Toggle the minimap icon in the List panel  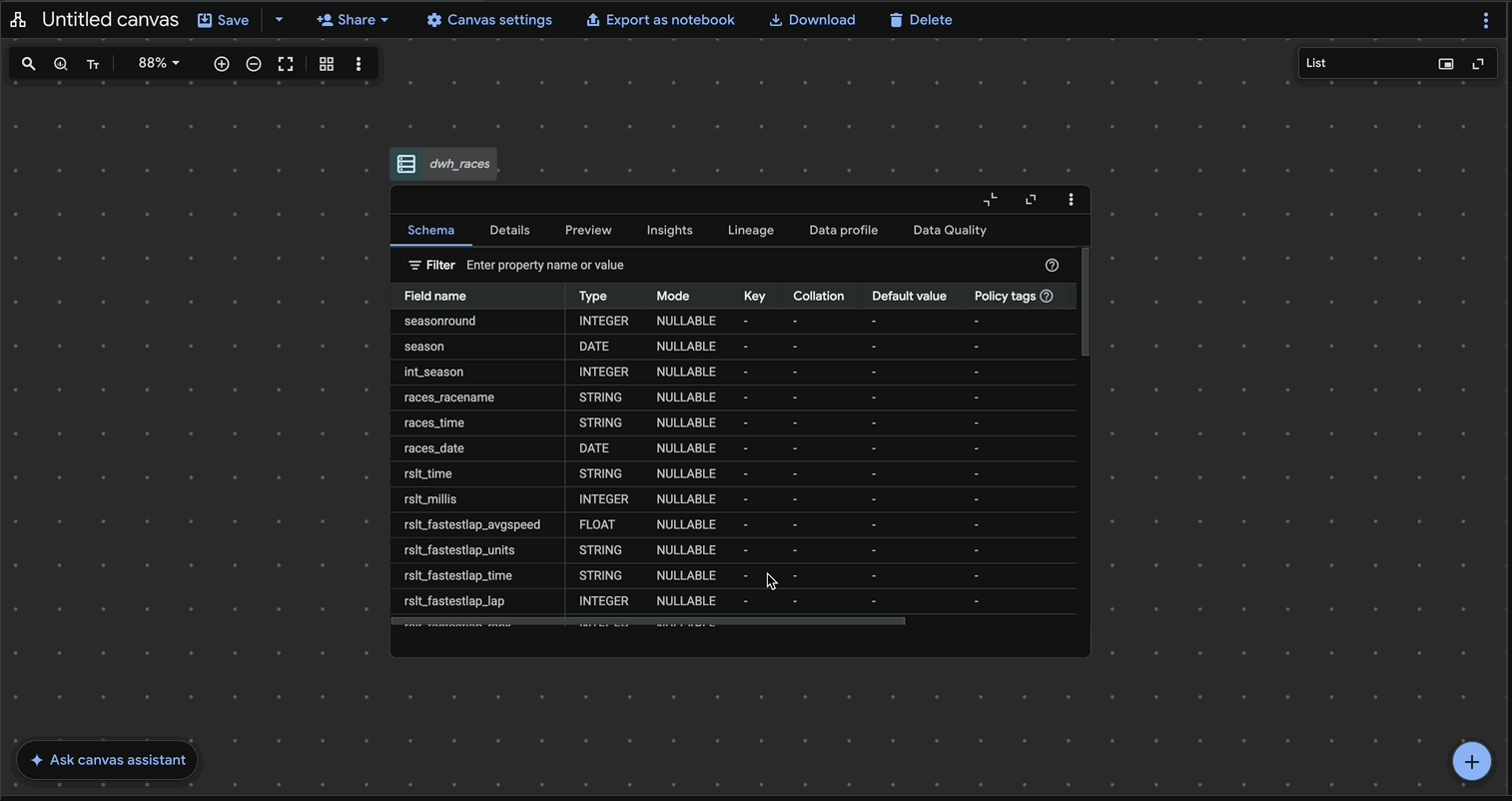click(x=1445, y=62)
